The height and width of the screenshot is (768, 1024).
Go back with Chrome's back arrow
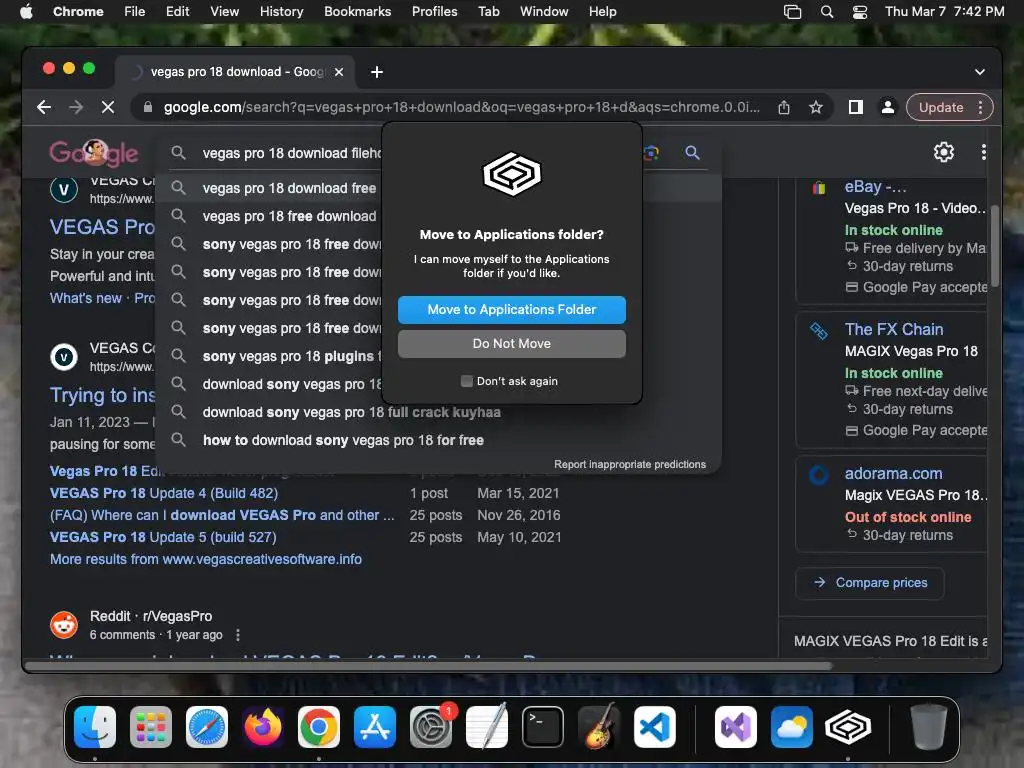pos(44,107)
